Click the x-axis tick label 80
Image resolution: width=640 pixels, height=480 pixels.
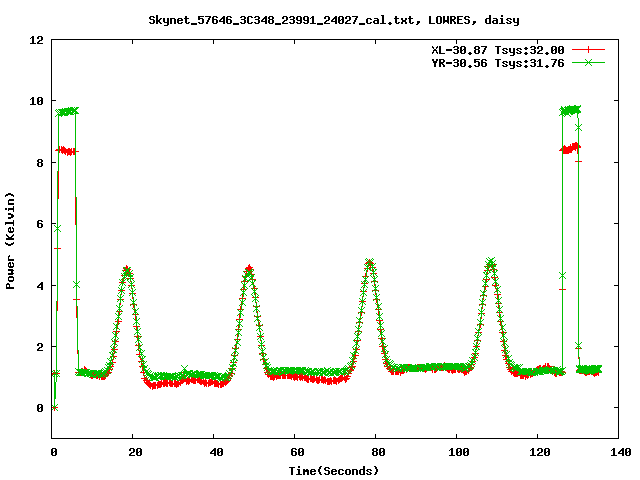tap(378, 452)
